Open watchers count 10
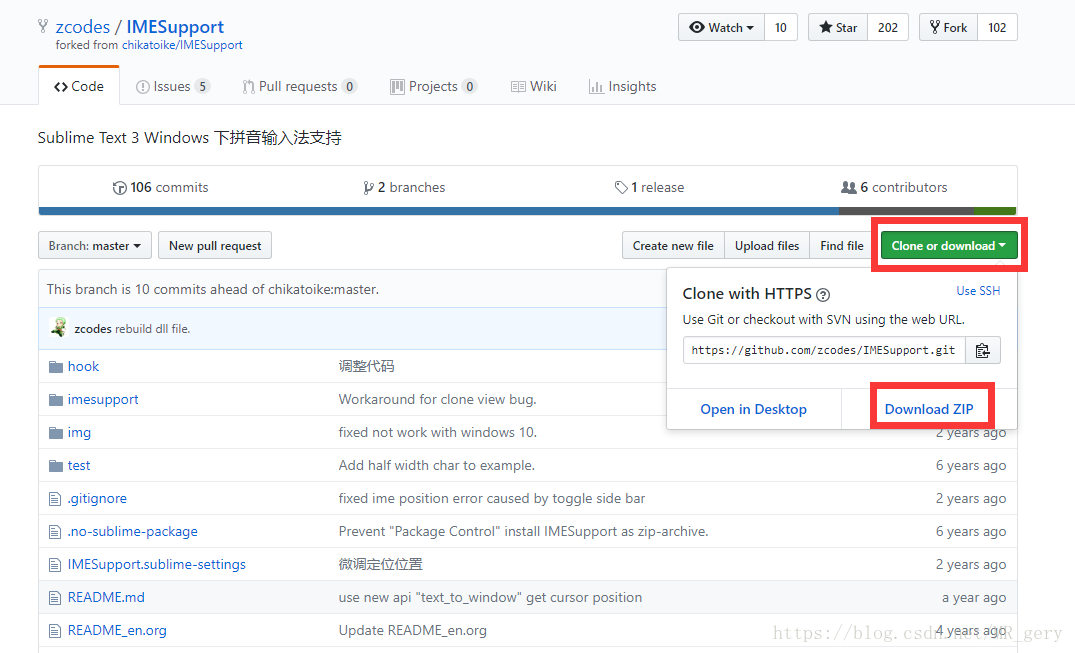 tap(781, 27)
